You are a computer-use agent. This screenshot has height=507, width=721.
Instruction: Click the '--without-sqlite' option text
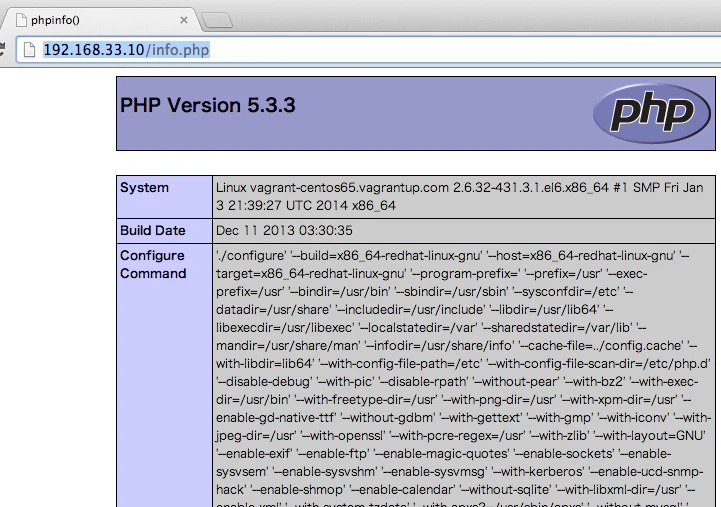click(507, 489)
